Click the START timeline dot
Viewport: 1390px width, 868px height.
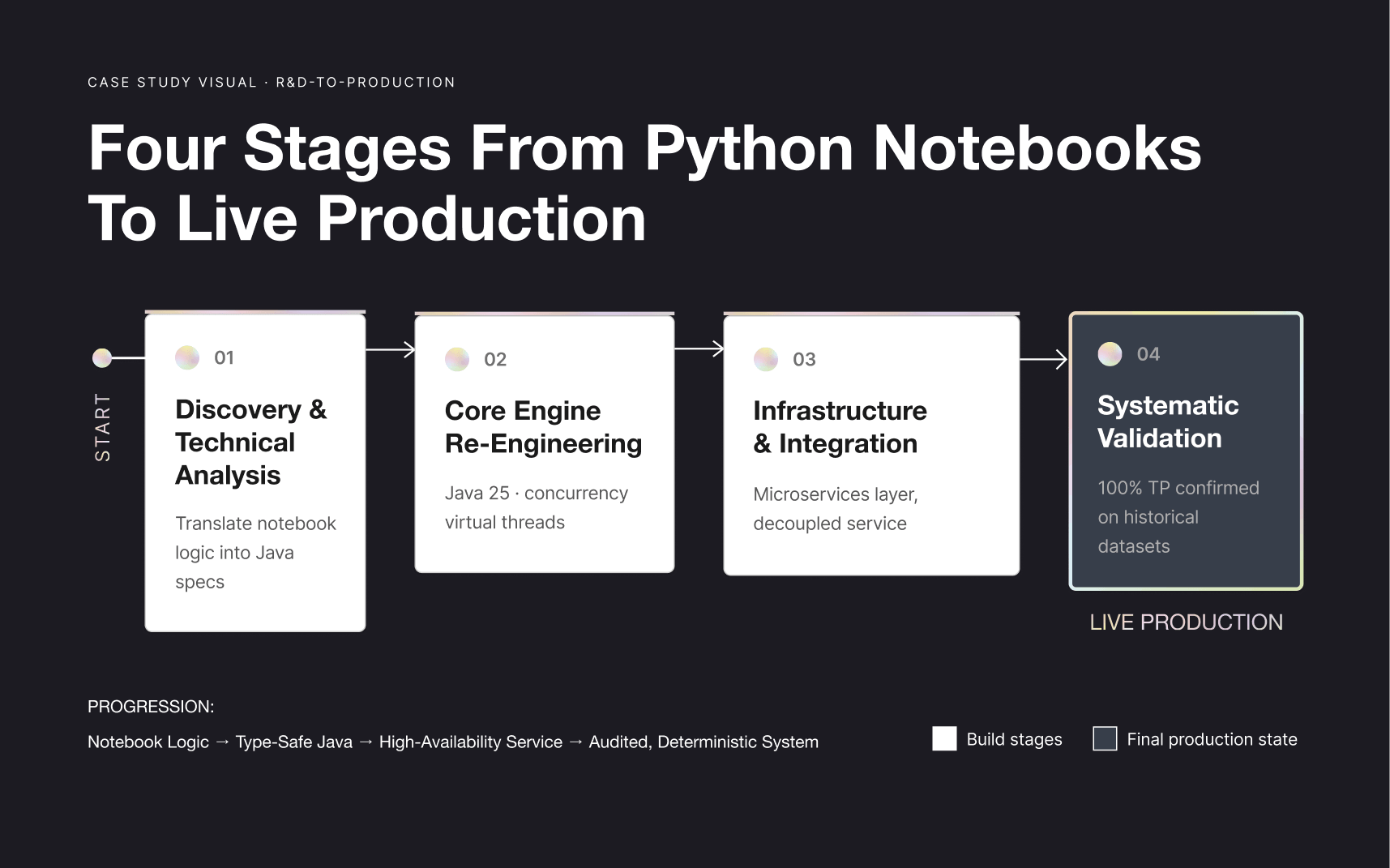click(102, 357)
